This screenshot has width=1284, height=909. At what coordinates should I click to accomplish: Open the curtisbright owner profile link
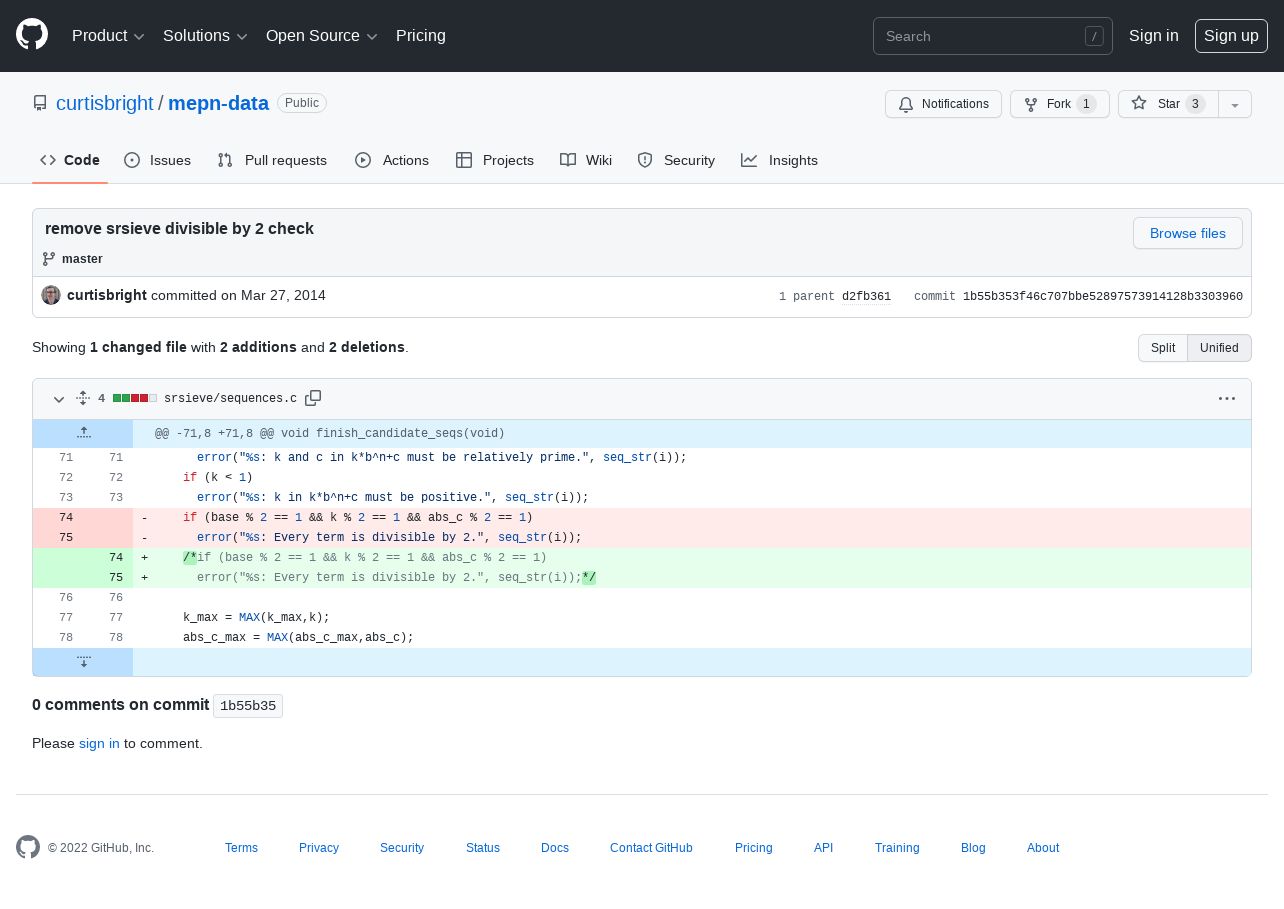105,103
